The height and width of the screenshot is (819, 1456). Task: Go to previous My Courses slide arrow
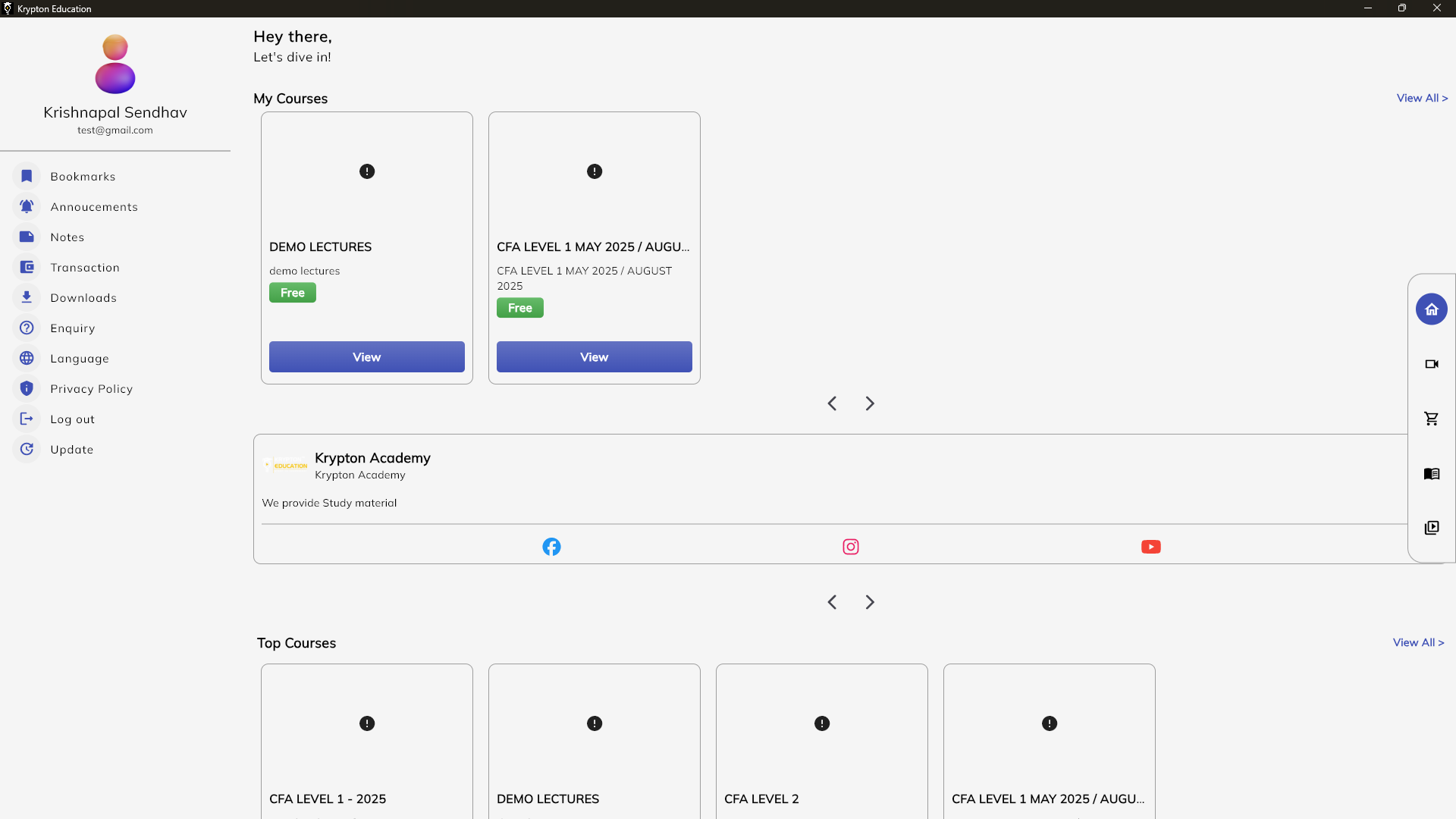[832, 403]
